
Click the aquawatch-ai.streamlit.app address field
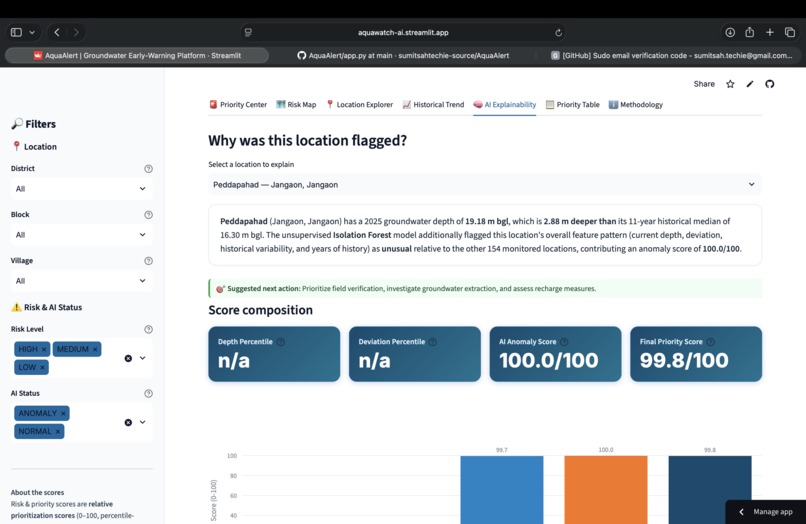[x=403, y=32]
